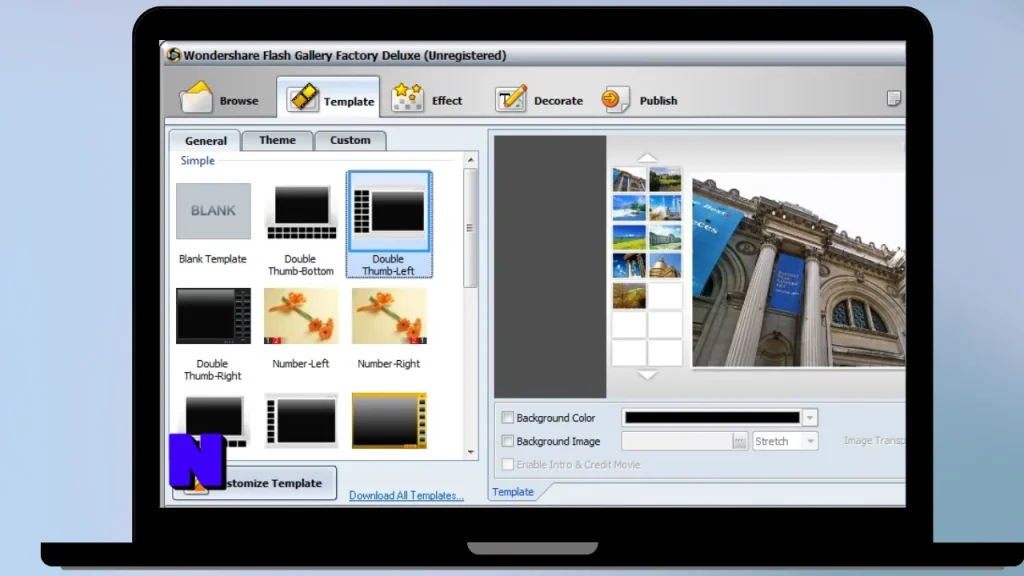Click the preview thumbnails down arrow
The height and width of the screenshot is (576, 1024).
point(647,375)
